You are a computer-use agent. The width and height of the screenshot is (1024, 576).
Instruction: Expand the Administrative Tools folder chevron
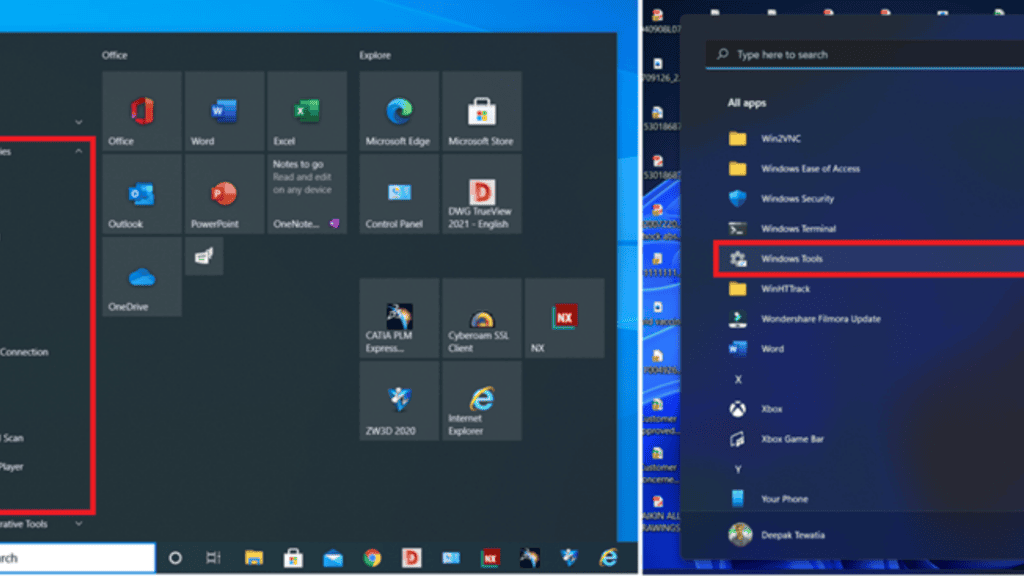point(79,524)
